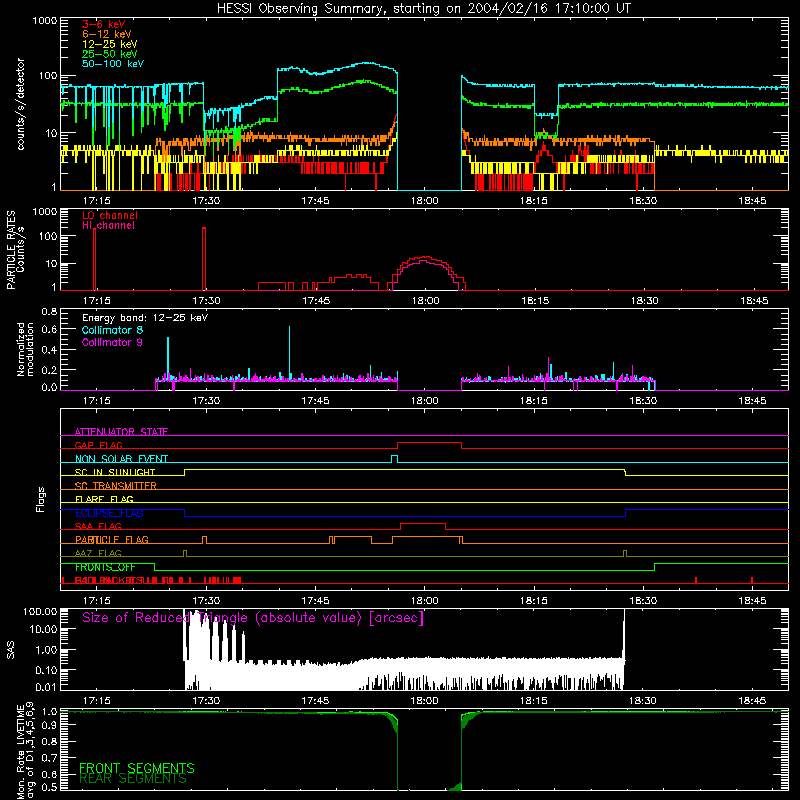The image size is (800, 800).
Task: Click the Normalized modulation axis label
Action: 25,349
